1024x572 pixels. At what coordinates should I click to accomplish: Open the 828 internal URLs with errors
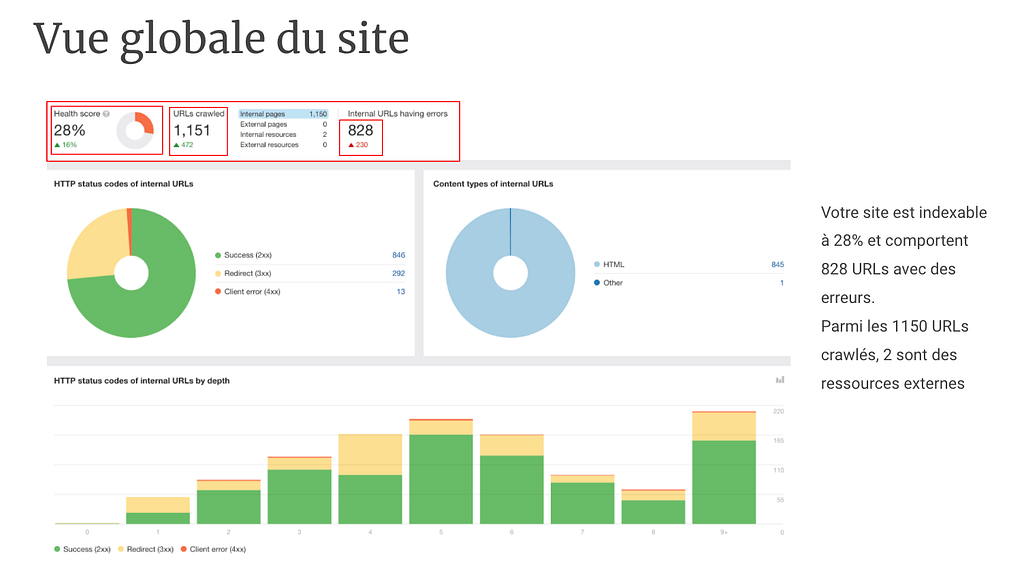(360, 130)
